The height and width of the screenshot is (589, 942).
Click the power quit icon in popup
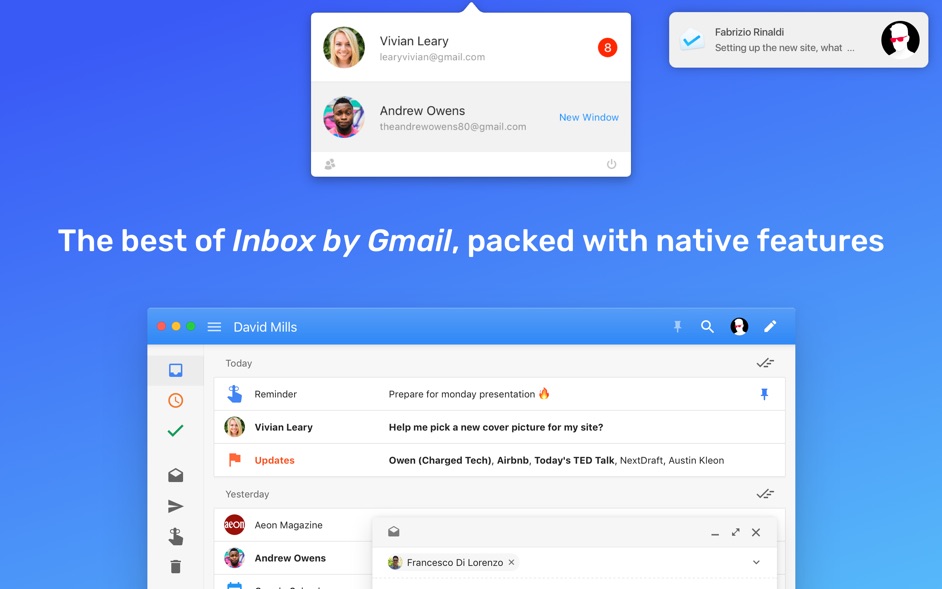click(x=612, y=164)
